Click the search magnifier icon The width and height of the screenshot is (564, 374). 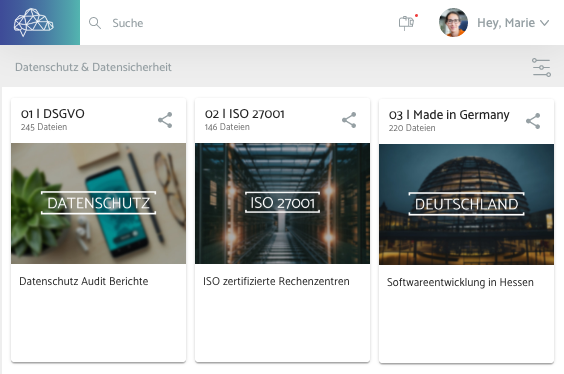tap(95, 23)
